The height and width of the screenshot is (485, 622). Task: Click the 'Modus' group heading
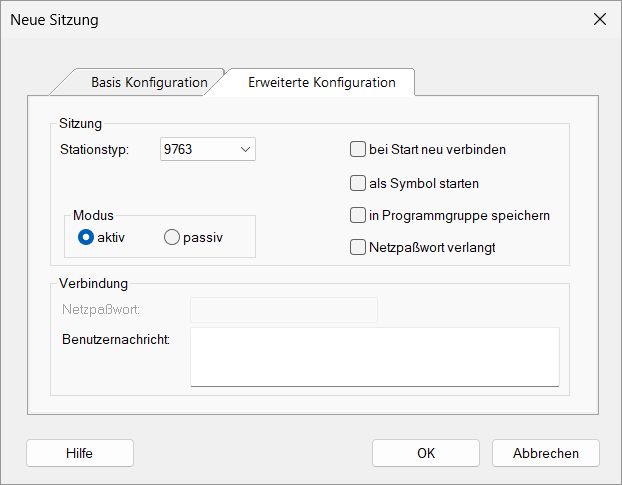pyautogui.click(x=93, y=216)
